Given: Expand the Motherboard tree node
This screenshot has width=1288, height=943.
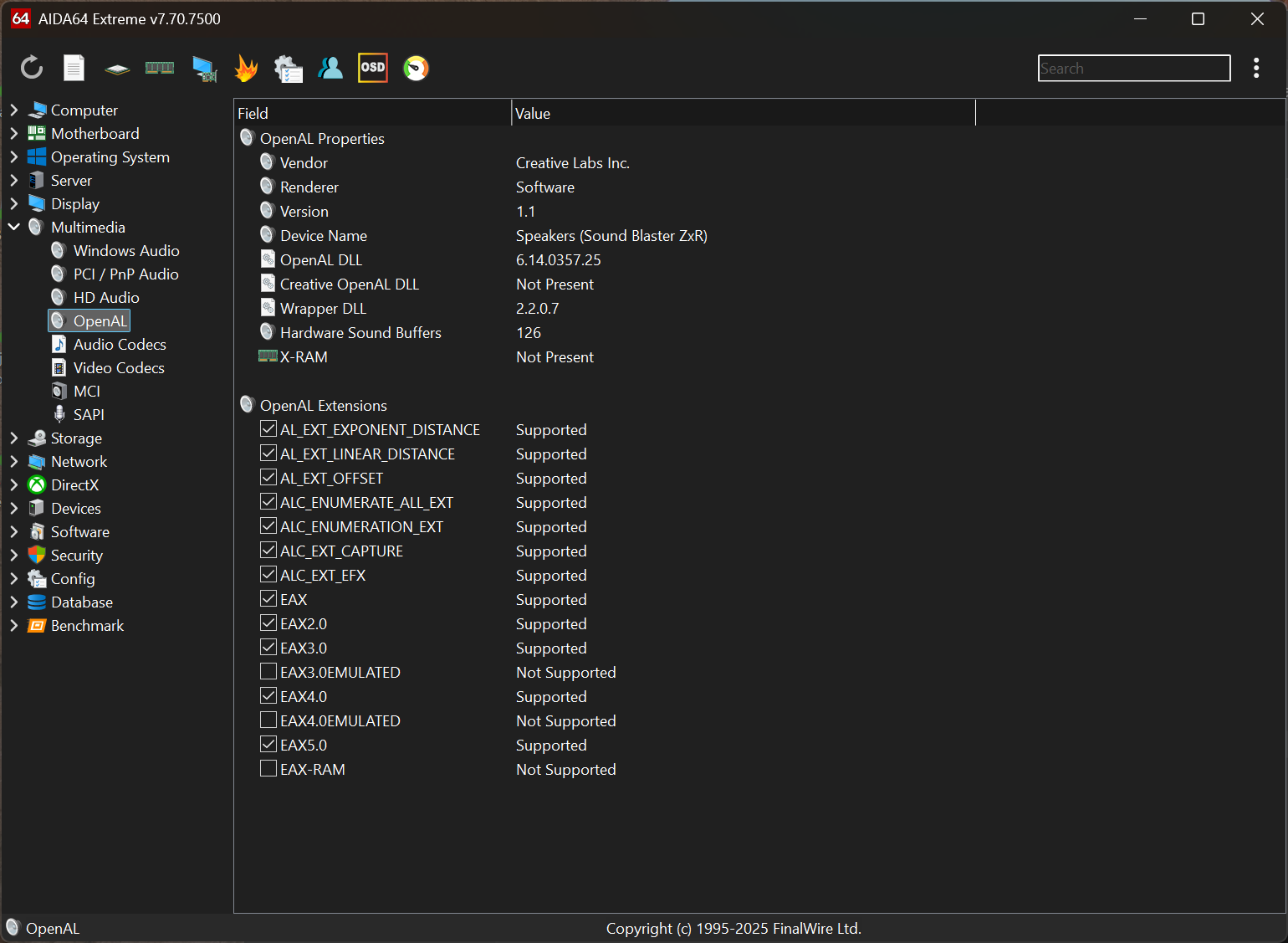Looking at the screenshot, I should click(x=13, y=133).
